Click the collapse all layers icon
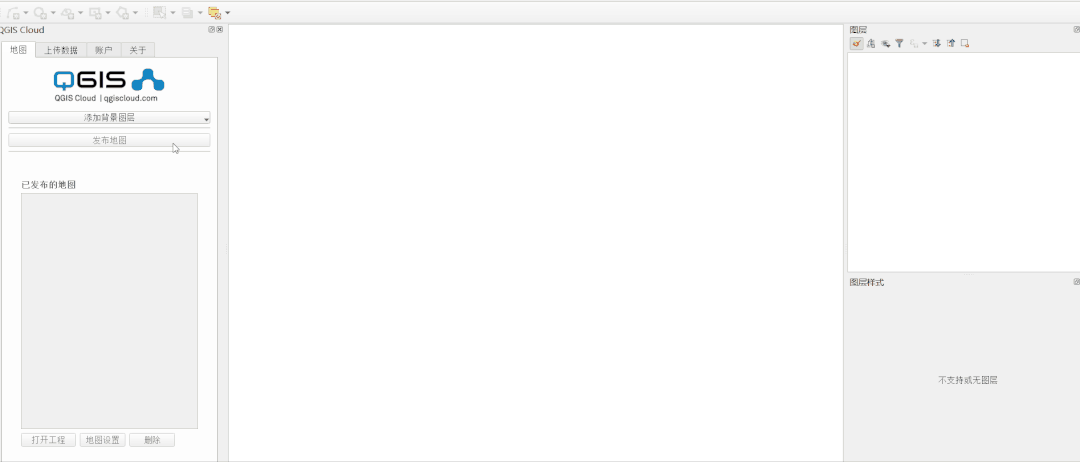This screenshot has width=1080, height=462. [x=951, y=43]
